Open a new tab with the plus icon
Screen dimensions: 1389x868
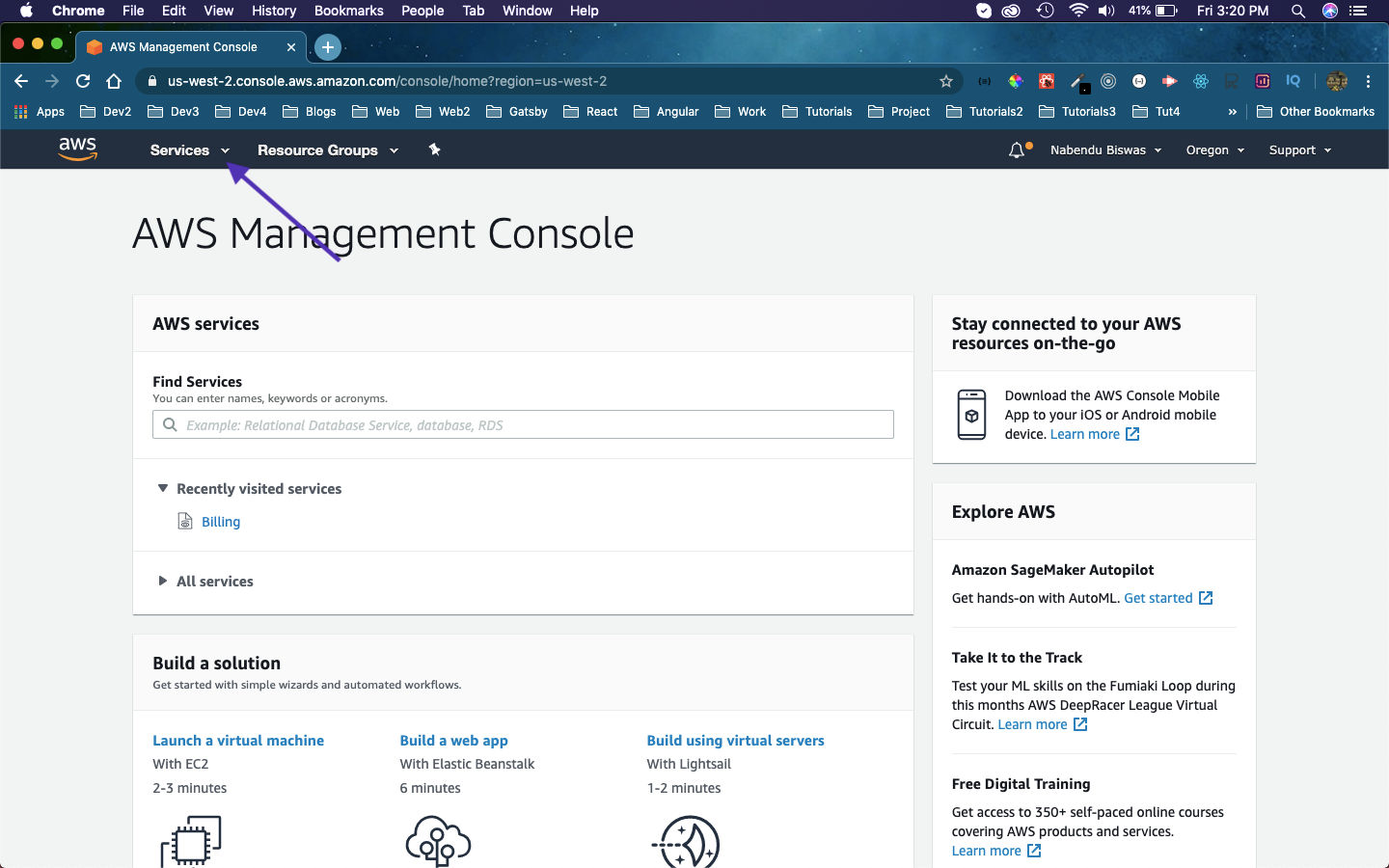328,46
